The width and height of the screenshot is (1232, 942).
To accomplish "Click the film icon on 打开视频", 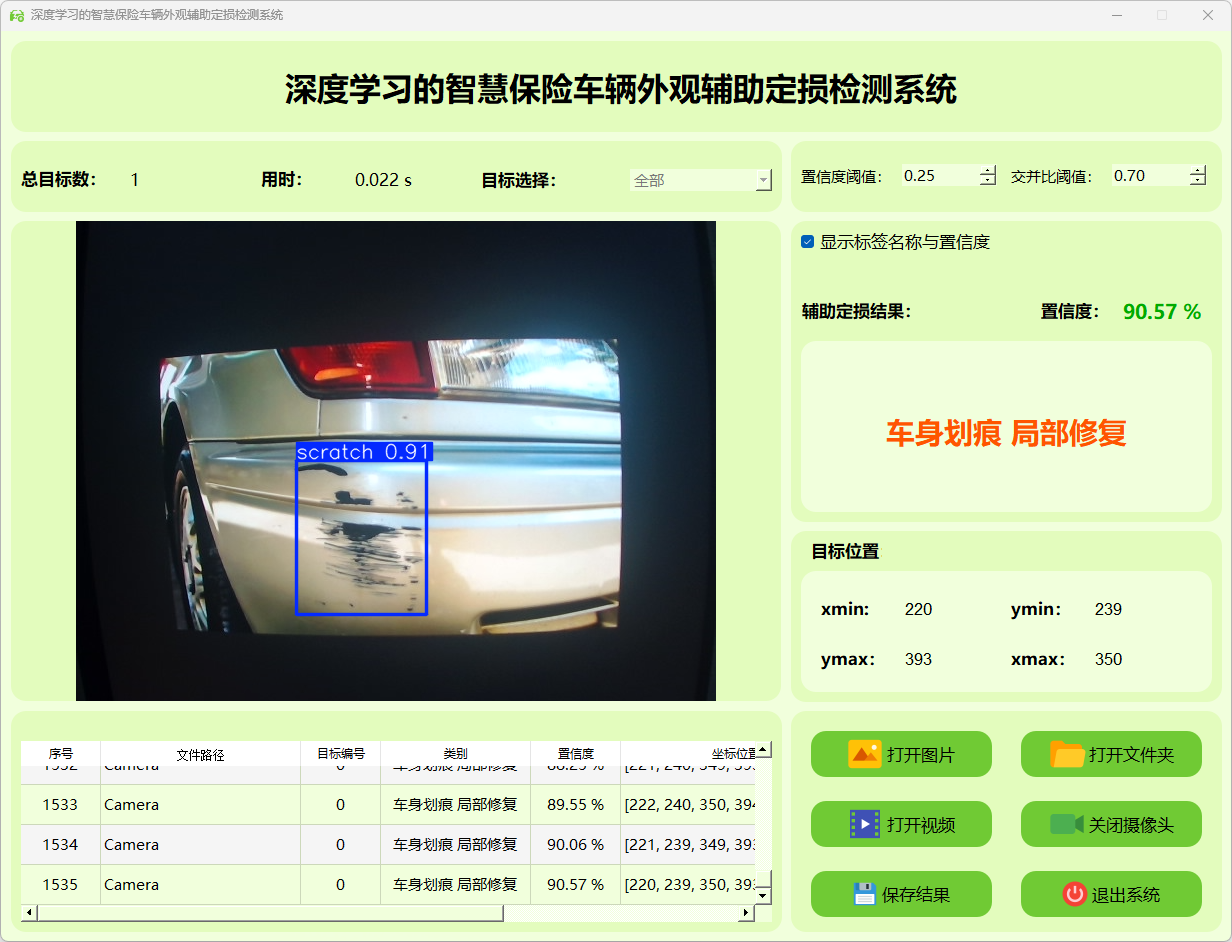I will click(x=864, y=824).
